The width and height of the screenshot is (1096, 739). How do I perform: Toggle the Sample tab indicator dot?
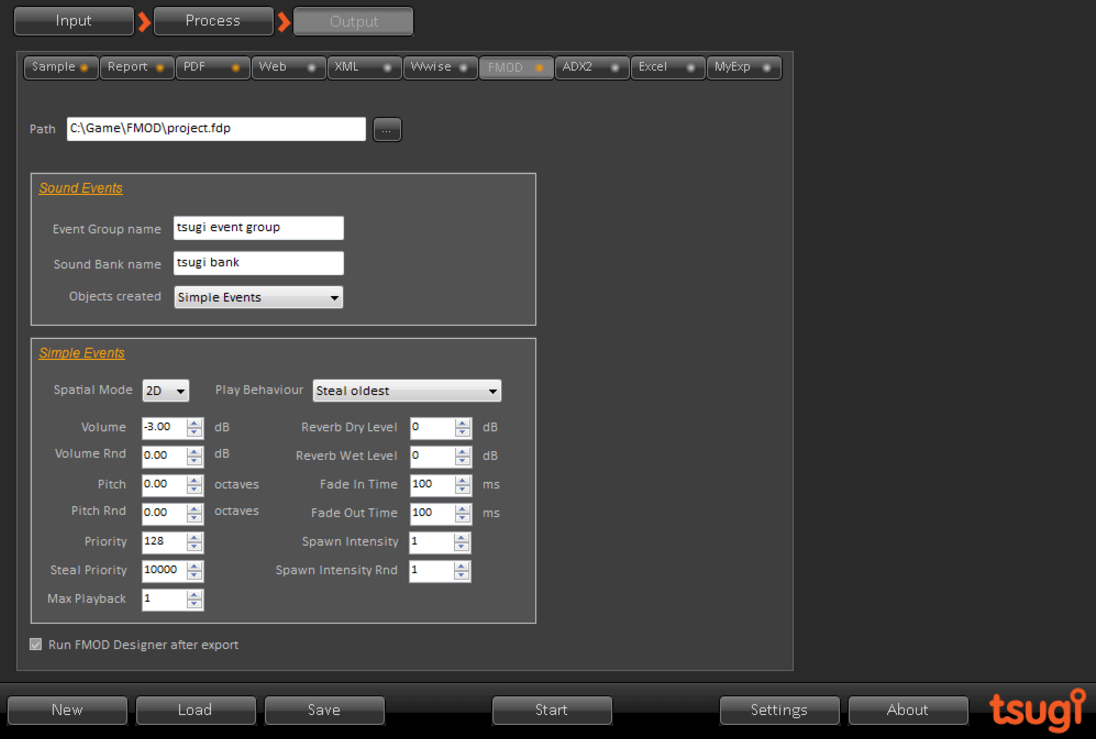click(x=84, y=68)
